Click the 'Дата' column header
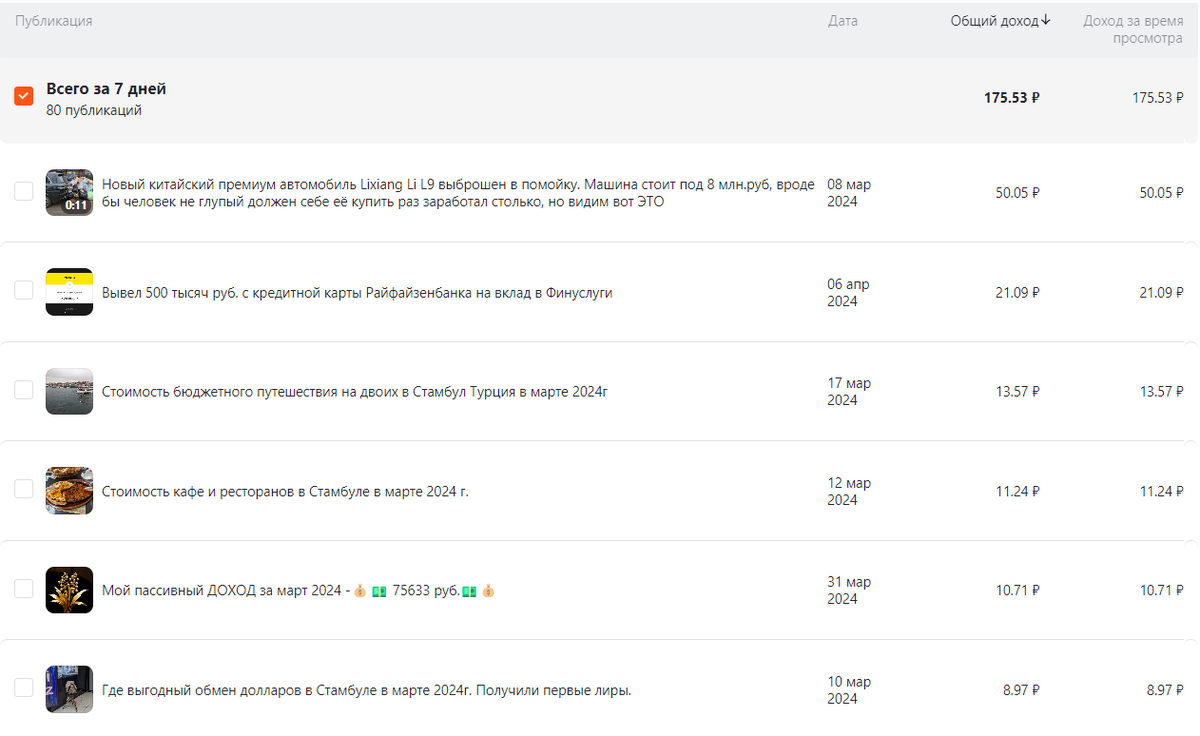Screen dimensions: 1200x736 [842, 21]
